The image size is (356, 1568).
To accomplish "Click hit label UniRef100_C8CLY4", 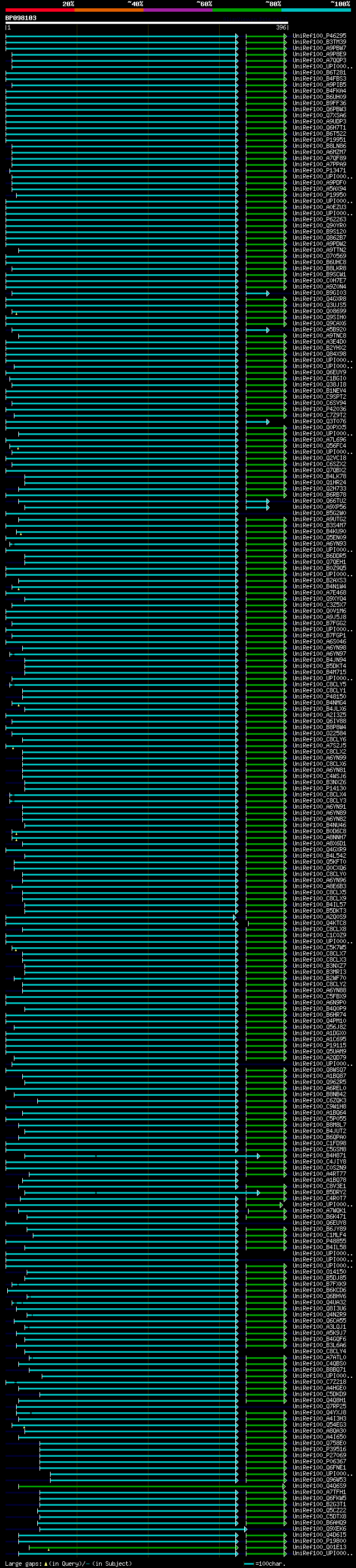I will point(319,1351).
